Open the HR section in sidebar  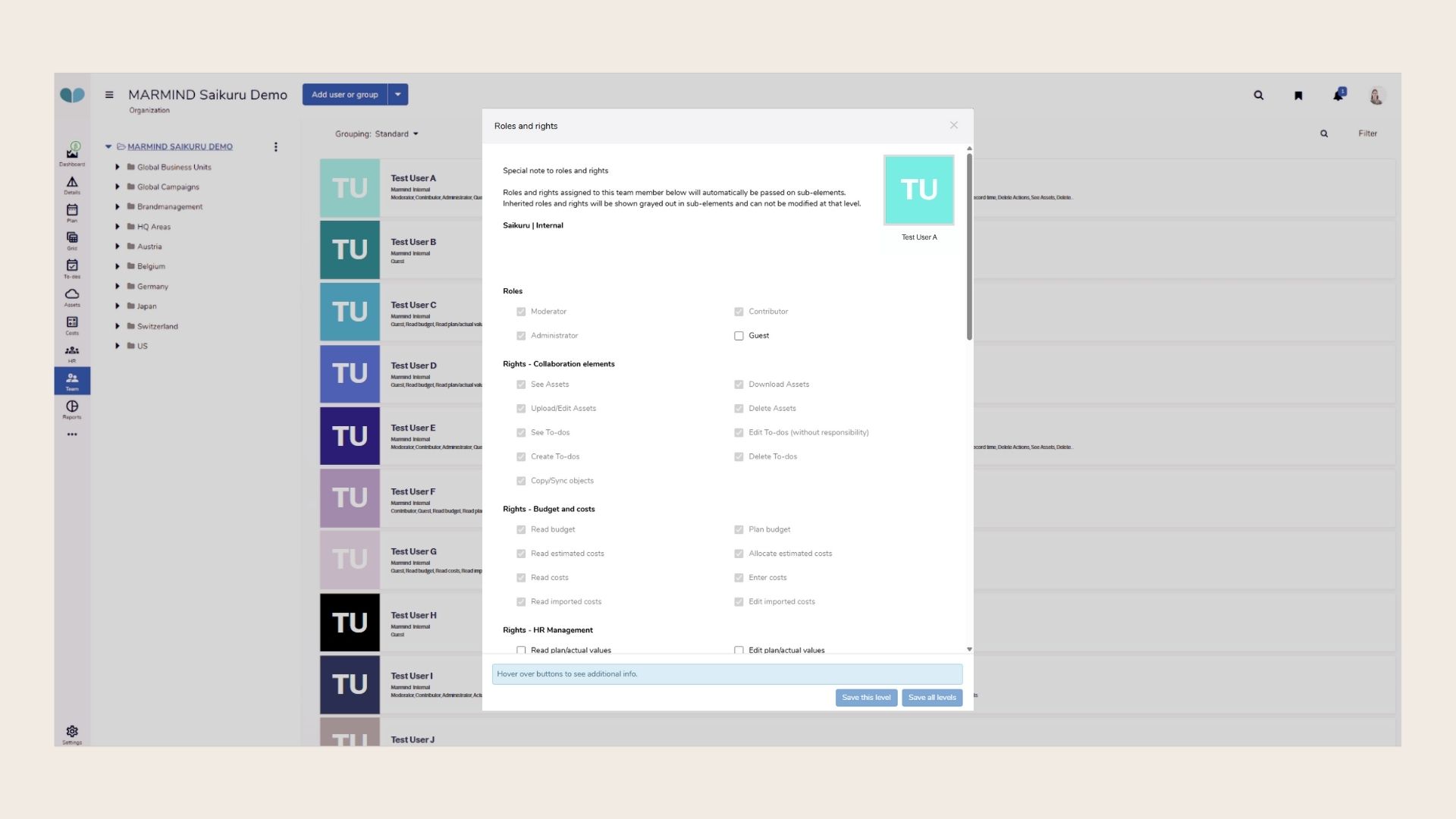pos(72,352)
